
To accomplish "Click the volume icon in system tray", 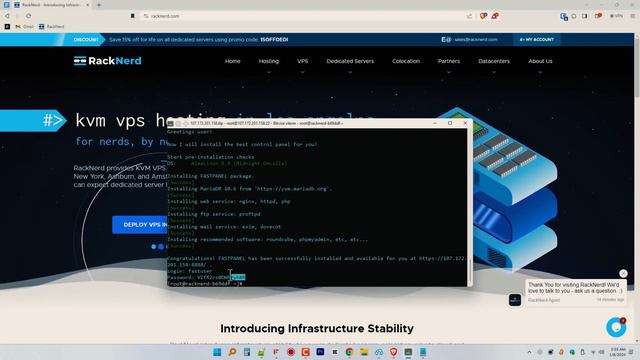I will click(602, 352).
